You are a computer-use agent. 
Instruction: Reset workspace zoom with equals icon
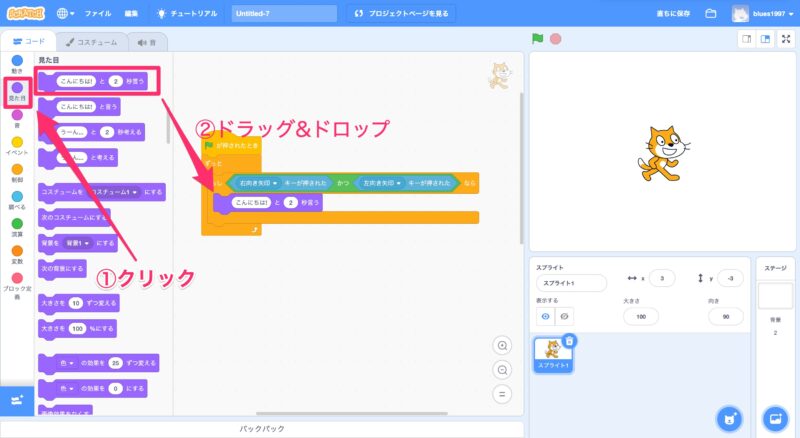point(503,393)
